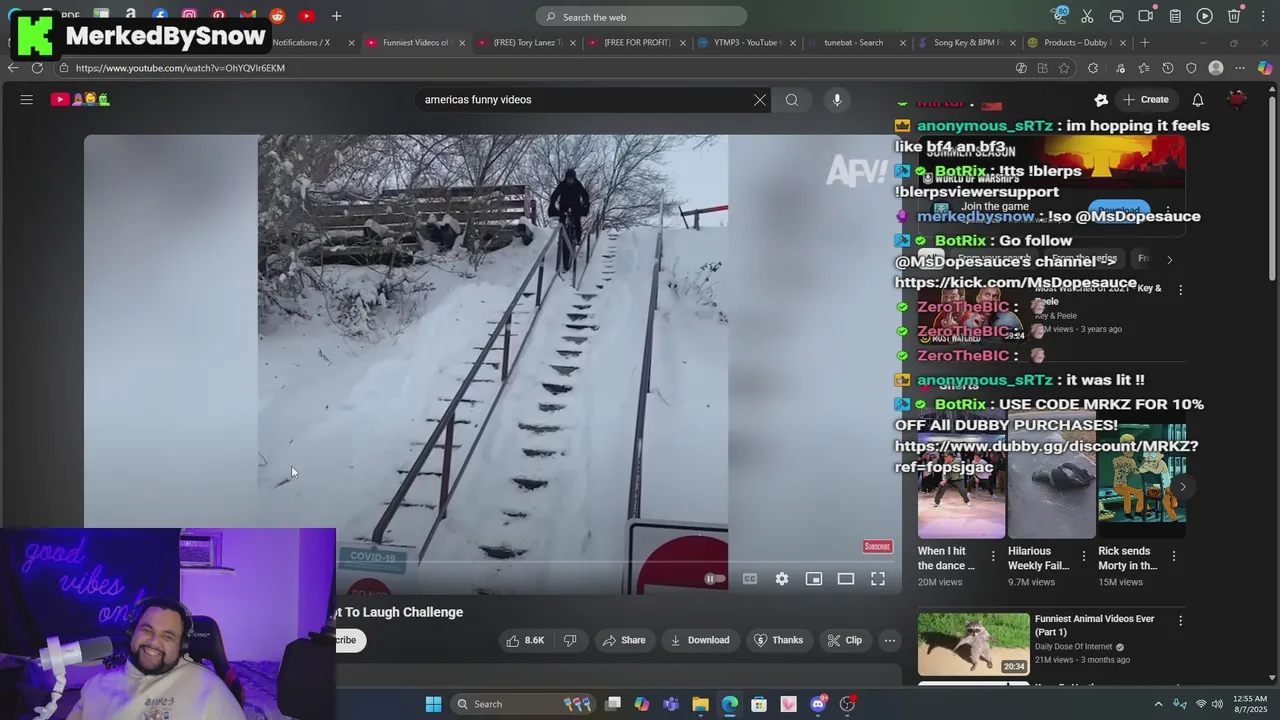Click the Download button under the video

pos(700,640)
